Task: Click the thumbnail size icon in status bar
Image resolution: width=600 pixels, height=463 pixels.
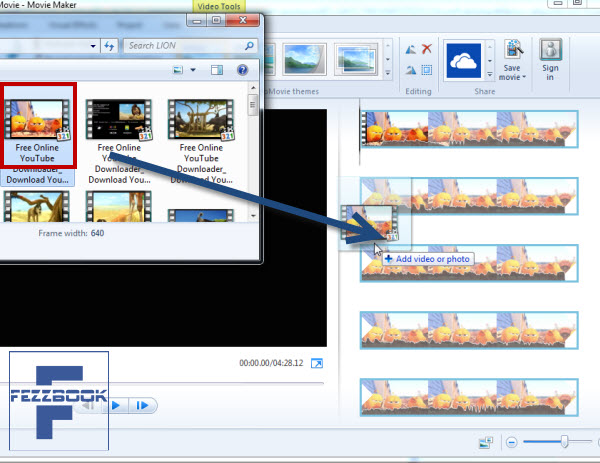Action: 486,443
